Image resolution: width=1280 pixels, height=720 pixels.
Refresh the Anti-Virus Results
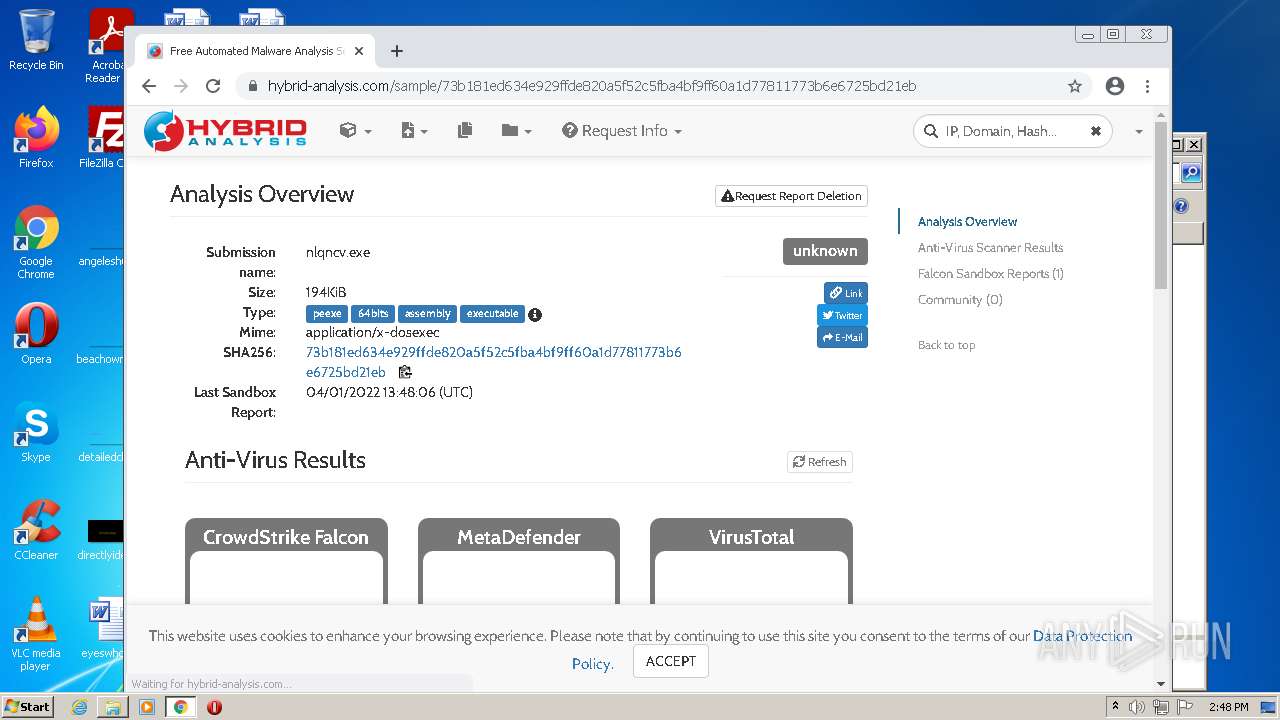[x=820, y=462]
